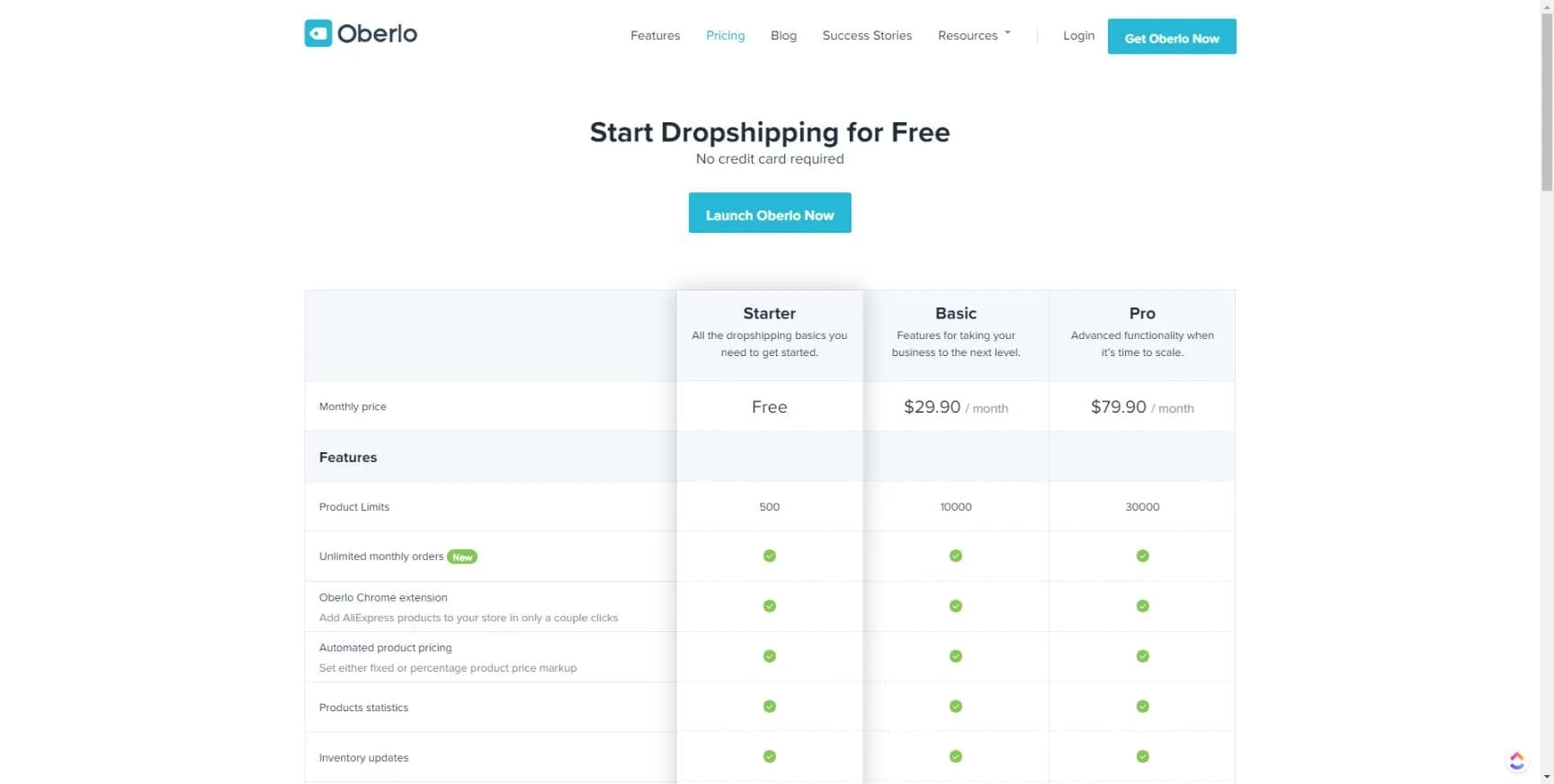The height and width of the screenshot is (784, 1554).
Task: Open Success Stories in navigation
Action: point(867,36)
